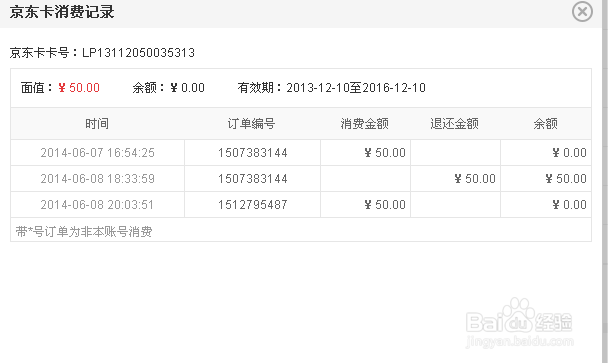Image resolution: width=608 pixels, height=363 pixels.
Task: Click the 消费金额 column header
Action: pyautogui.click(x=364, y=124)
